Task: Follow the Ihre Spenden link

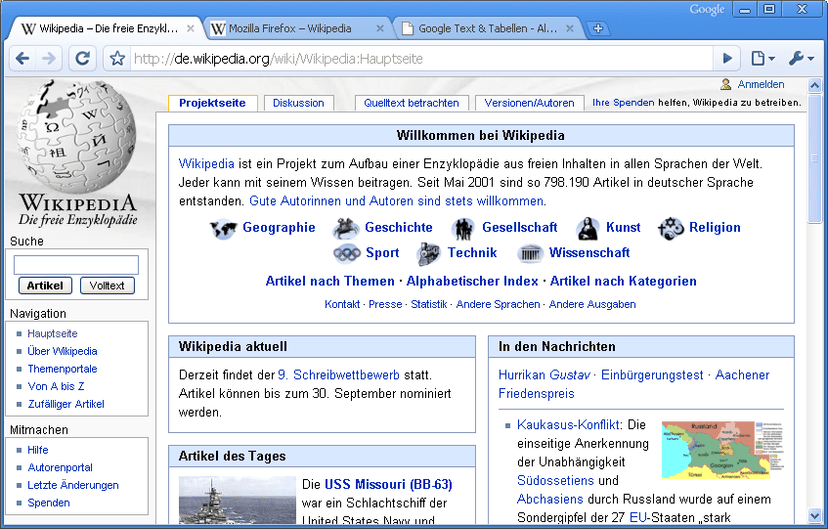Action: [x=623, y=102]
